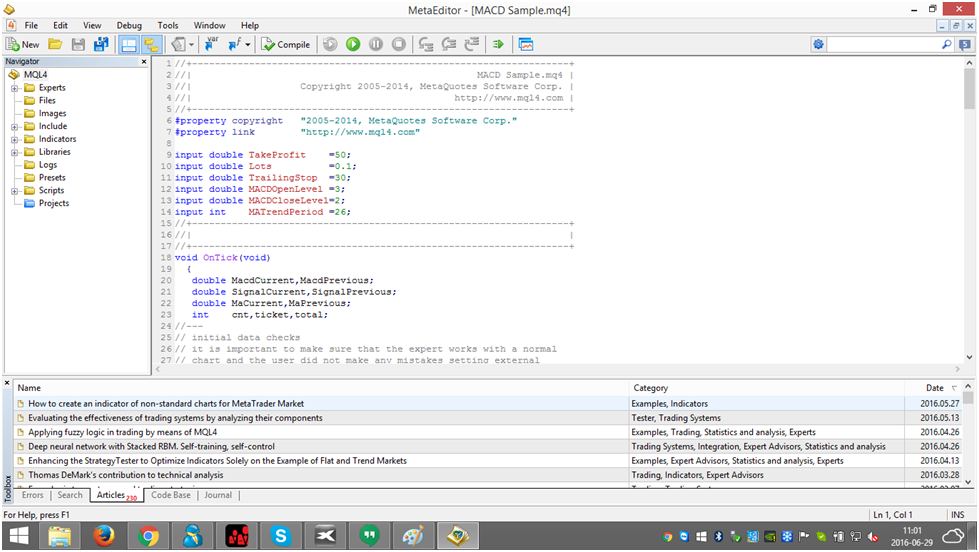This screenshot has width=979, height=552.
Task: Expand the Indicators folder tree node
Action: click(x=16, y=139)
